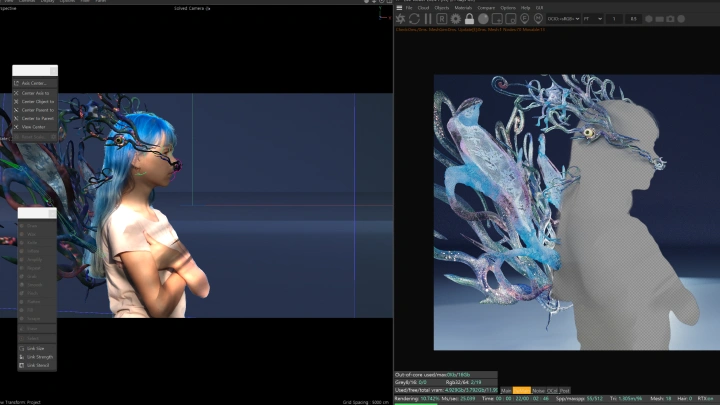Click the render region R icon
720x405 pixels.
coord(442,19)
